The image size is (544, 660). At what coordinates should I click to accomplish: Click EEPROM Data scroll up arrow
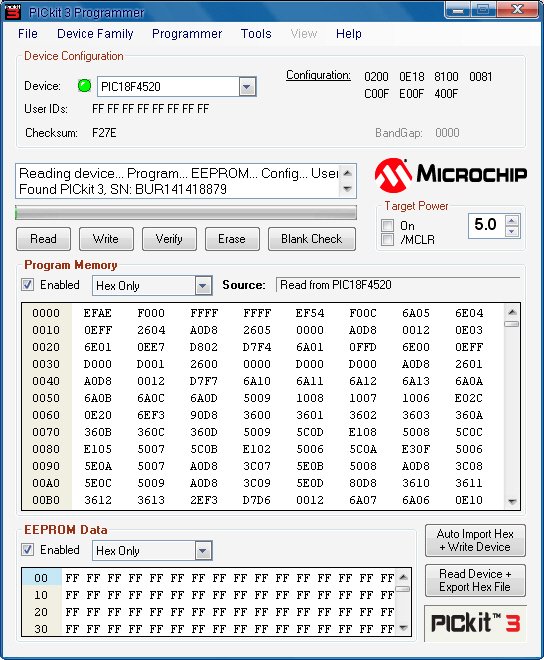pos(403,577)
